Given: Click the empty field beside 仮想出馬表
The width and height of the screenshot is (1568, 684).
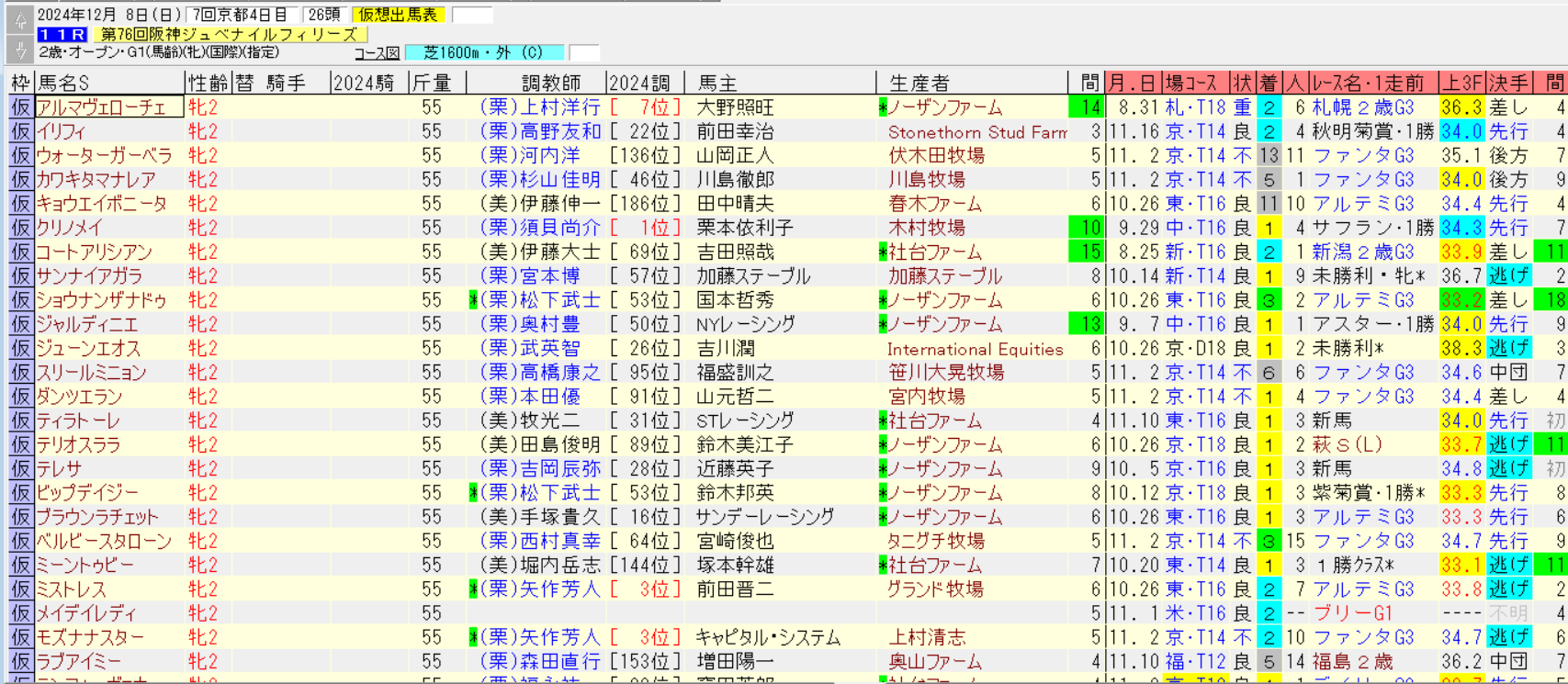Looking at the screenshot, I should coord(472,15).
